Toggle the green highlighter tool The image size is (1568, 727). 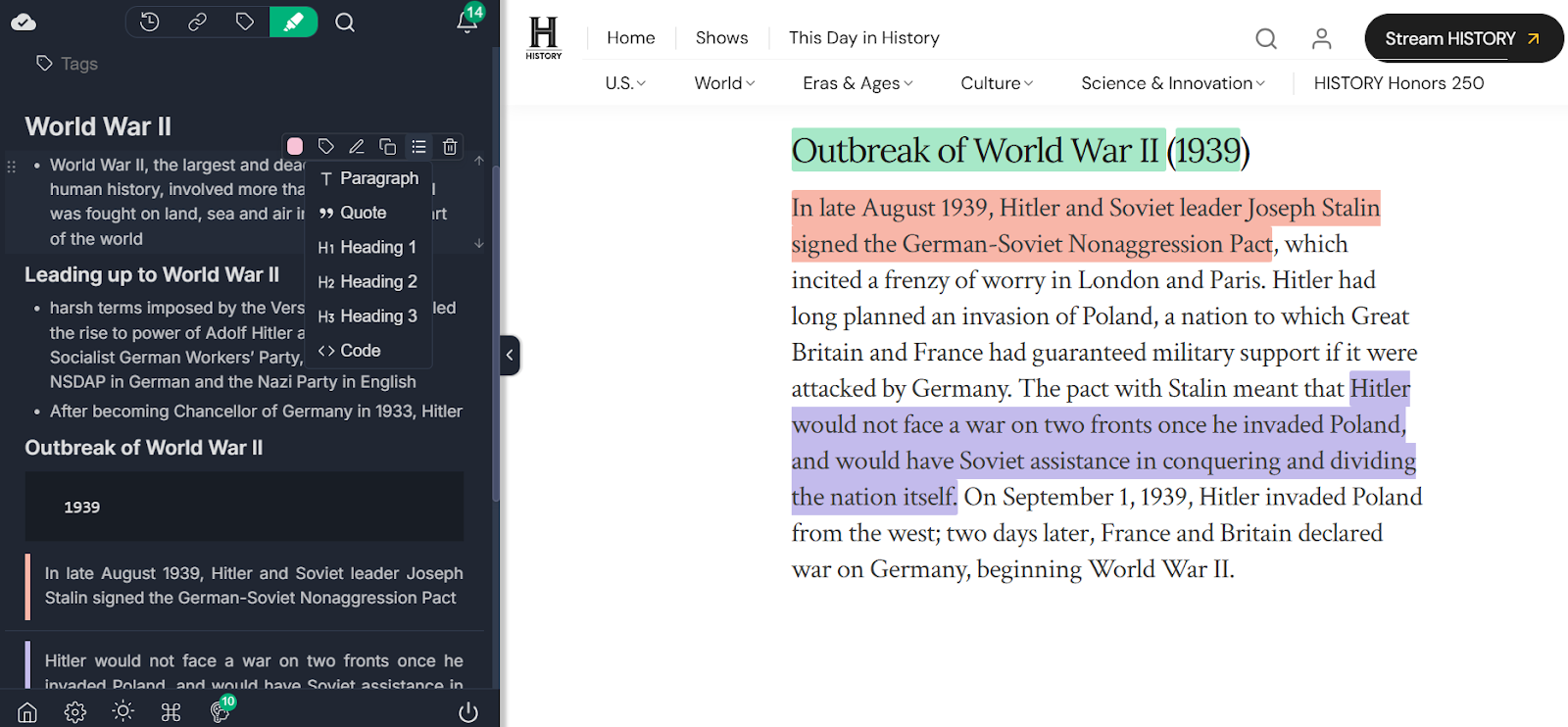coord(293,22)
